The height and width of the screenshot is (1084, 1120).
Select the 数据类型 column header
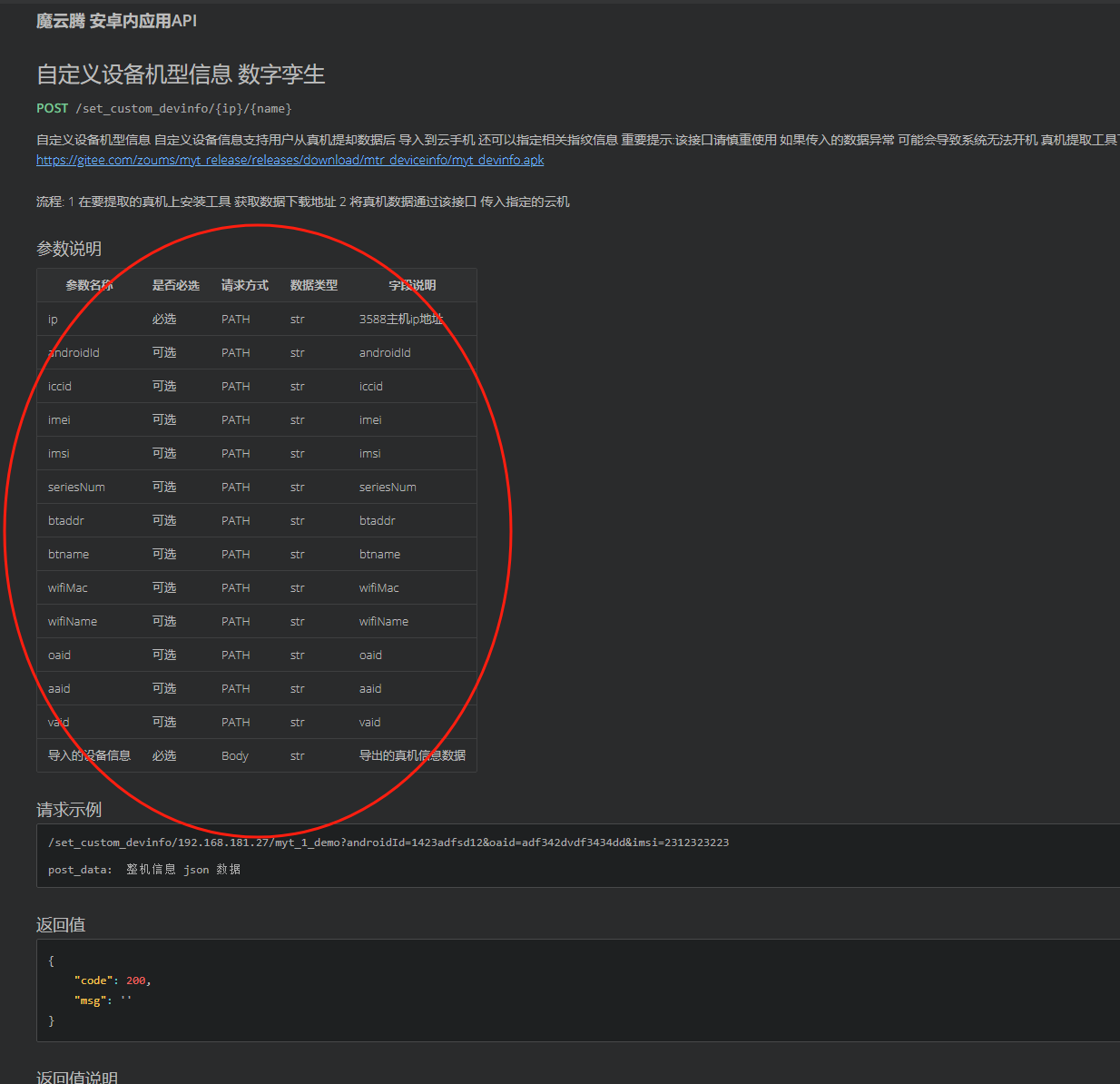click(x=313, y=285)
